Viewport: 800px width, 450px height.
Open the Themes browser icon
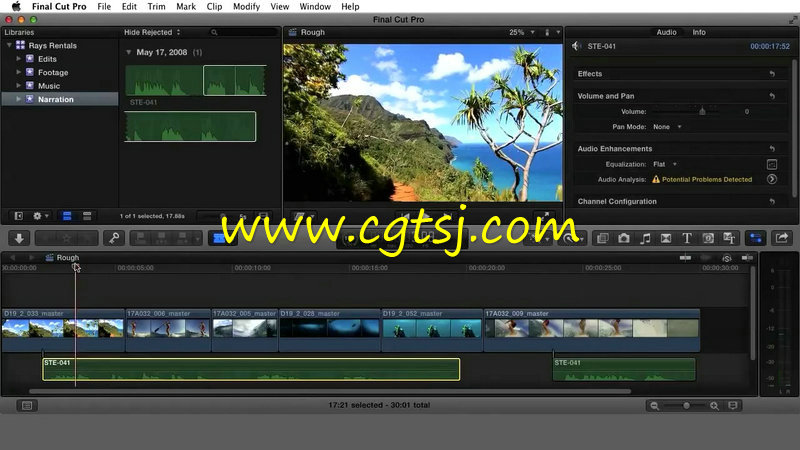tap(729, 238)
